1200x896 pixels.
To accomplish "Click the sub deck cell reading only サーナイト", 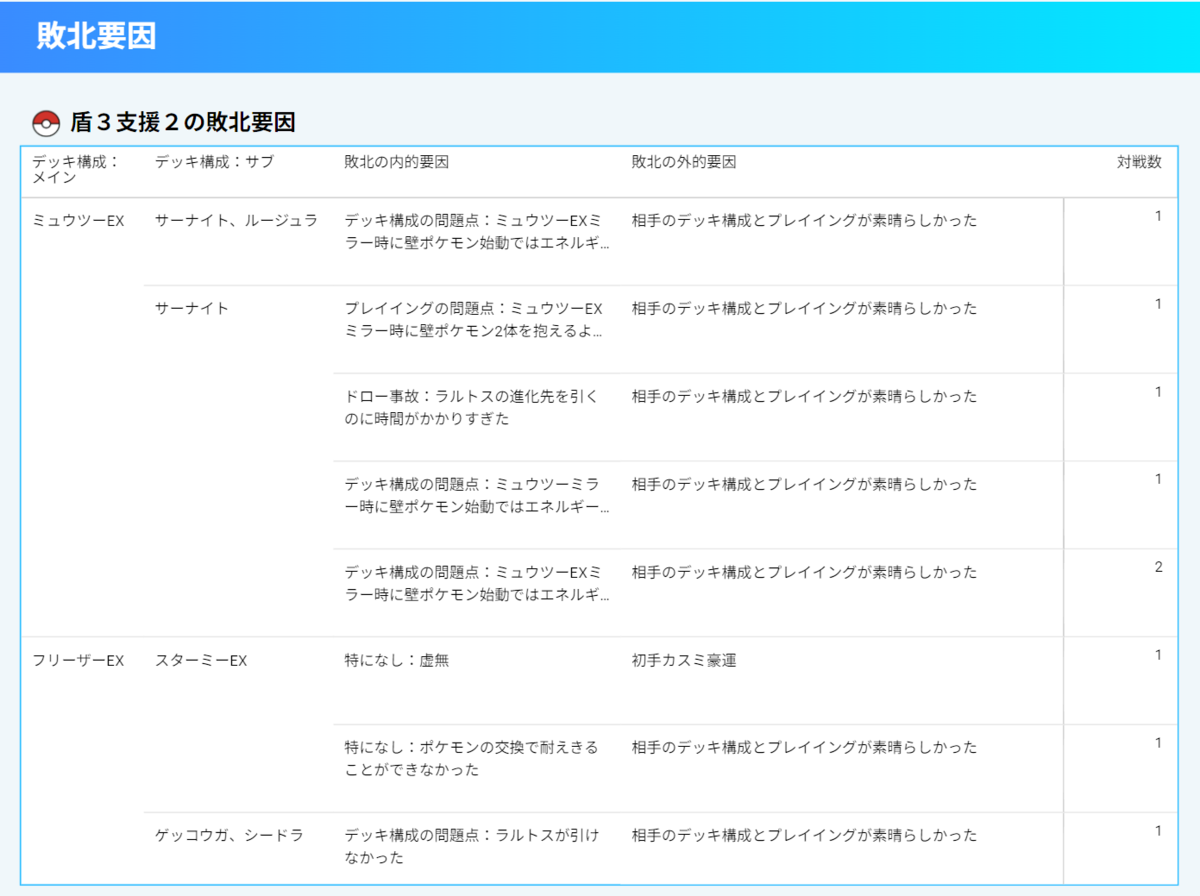I will coord(191,309).
